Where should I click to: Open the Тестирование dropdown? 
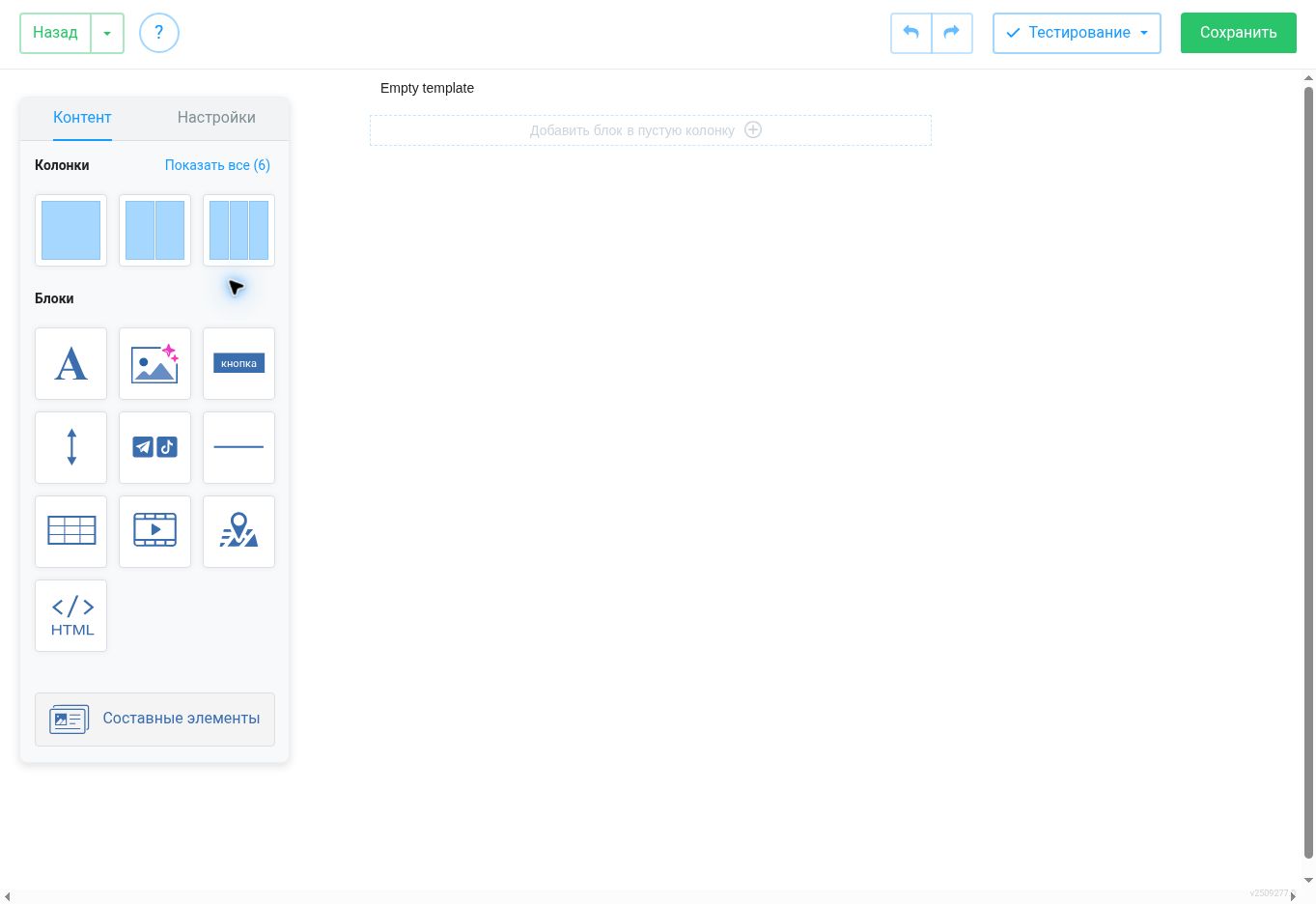pos(1077,33)
